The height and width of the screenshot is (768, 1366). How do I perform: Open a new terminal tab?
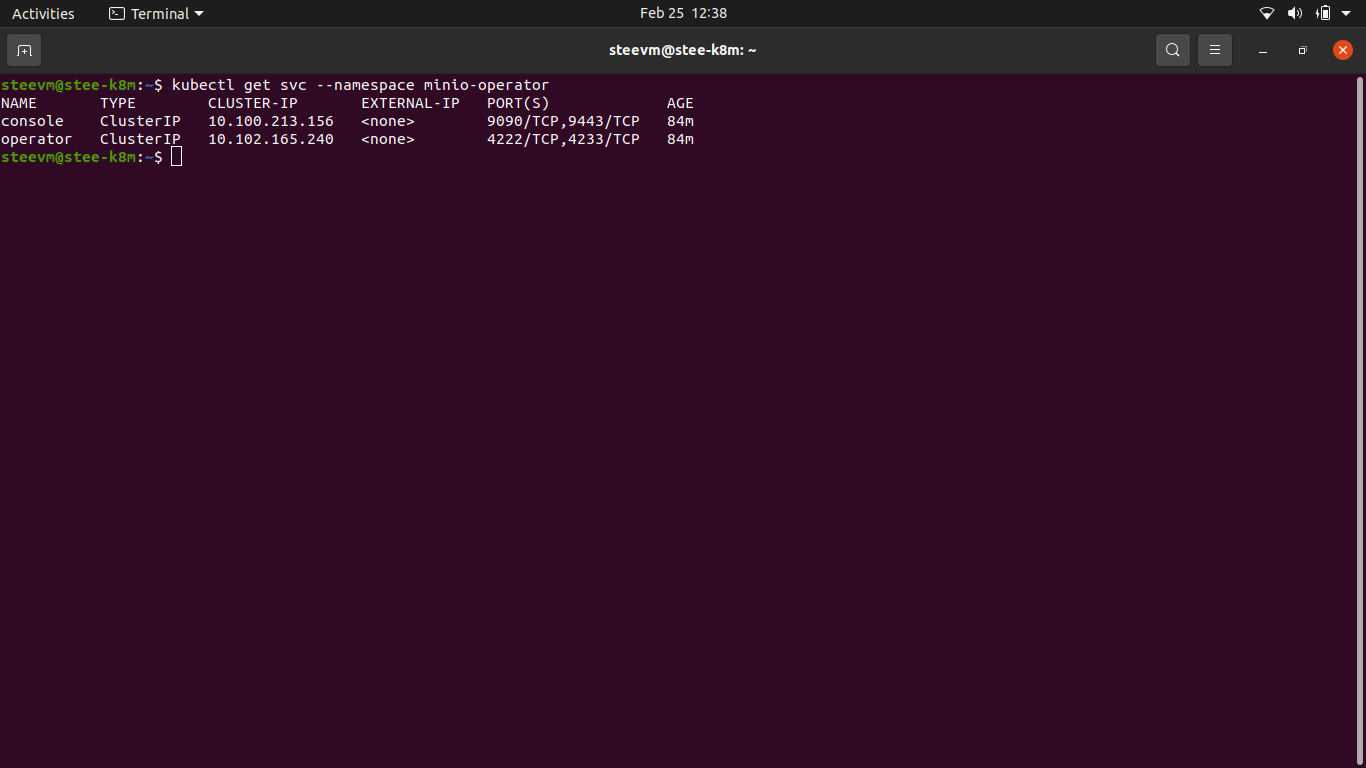(24, 50)
